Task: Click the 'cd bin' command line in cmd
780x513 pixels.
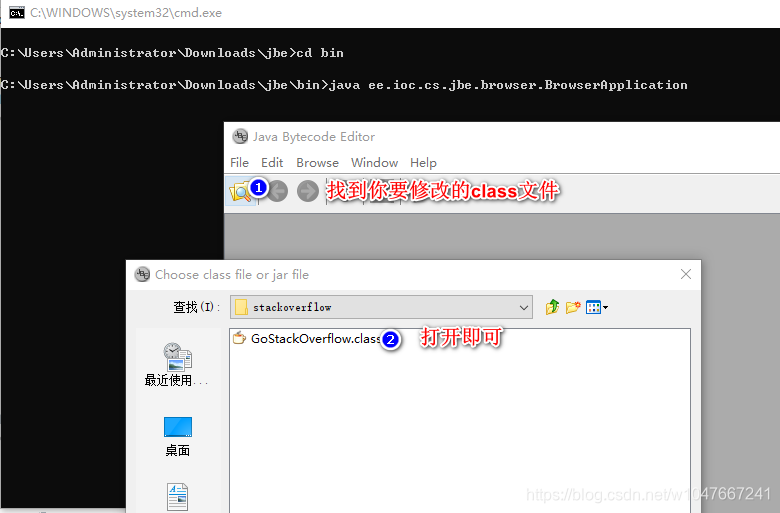Action: point(172,53)
